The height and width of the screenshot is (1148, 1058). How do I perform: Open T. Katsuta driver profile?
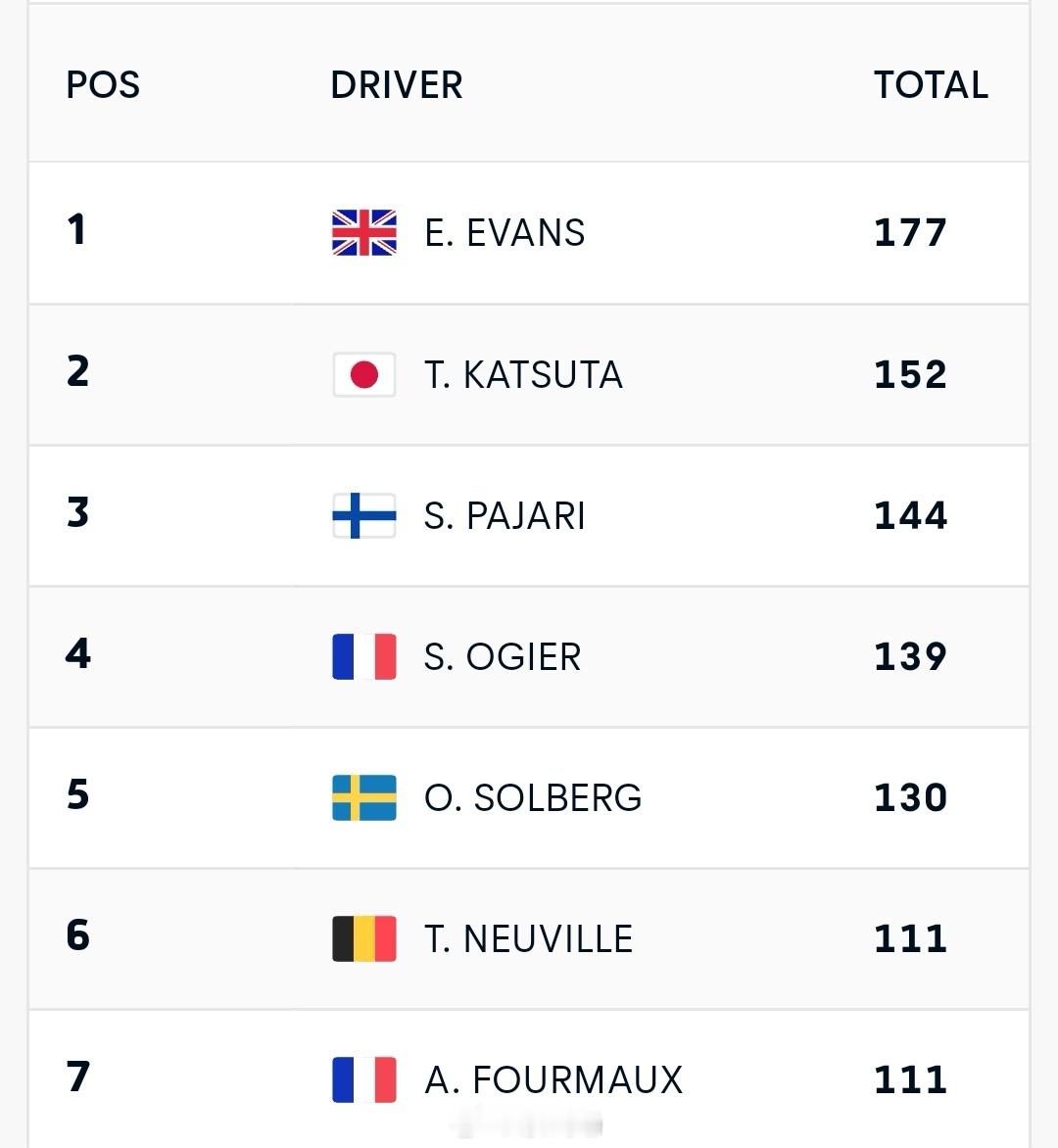(x=523, y=374)
